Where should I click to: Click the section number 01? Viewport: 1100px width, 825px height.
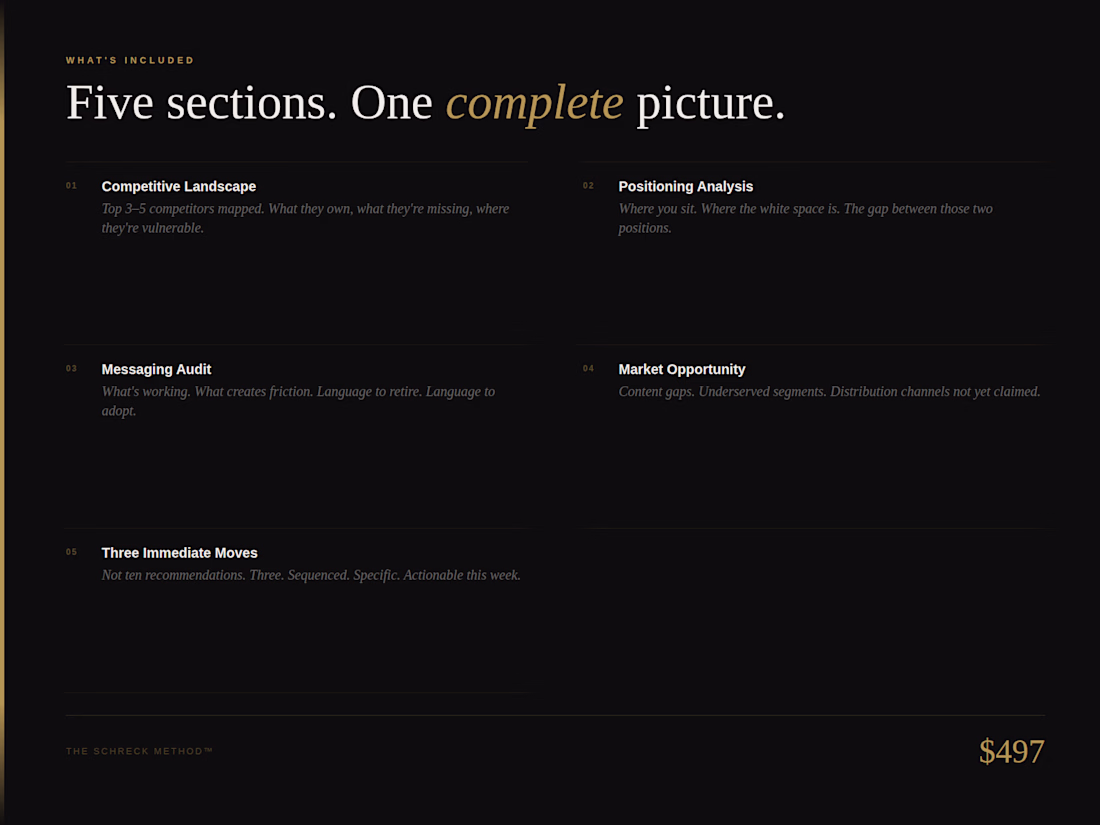pyautogui.click(x=71, y=186)
